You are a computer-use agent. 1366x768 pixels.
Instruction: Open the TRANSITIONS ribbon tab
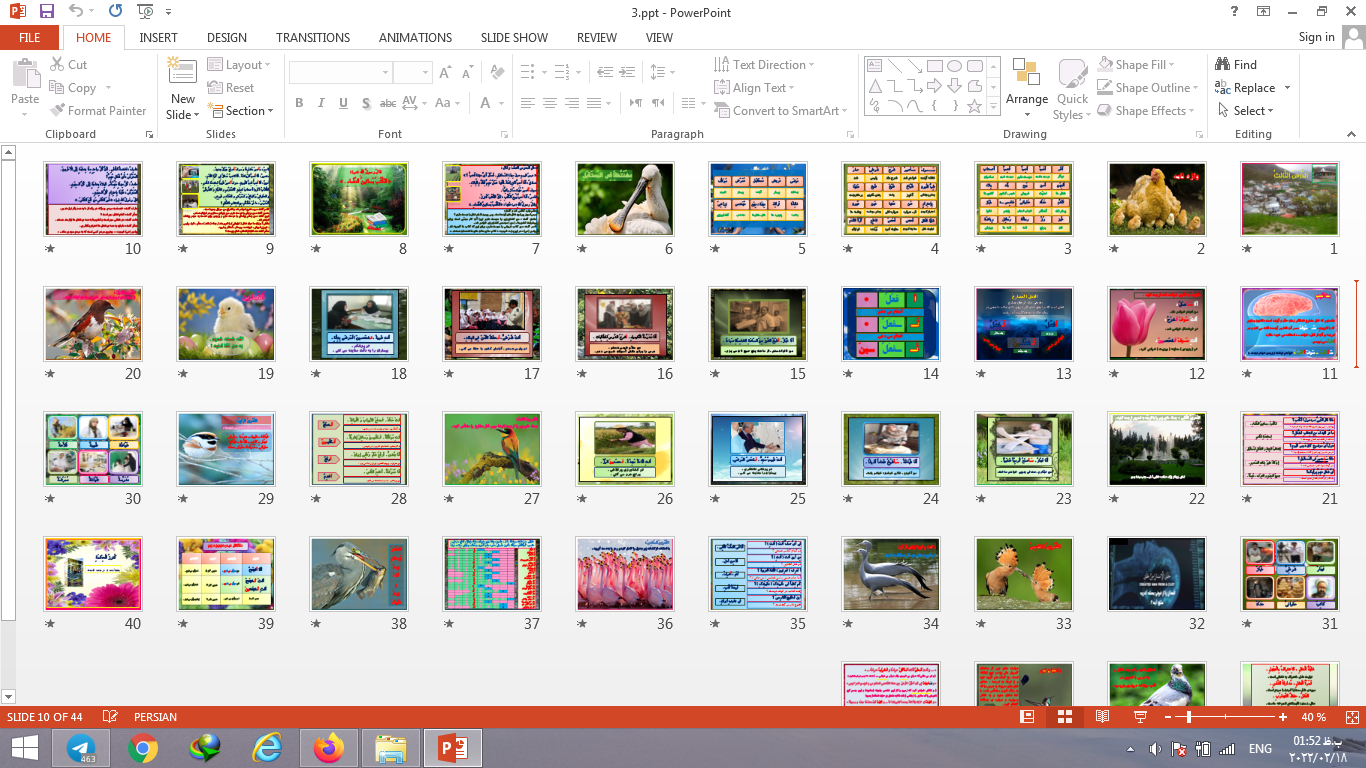pos(313,37)
